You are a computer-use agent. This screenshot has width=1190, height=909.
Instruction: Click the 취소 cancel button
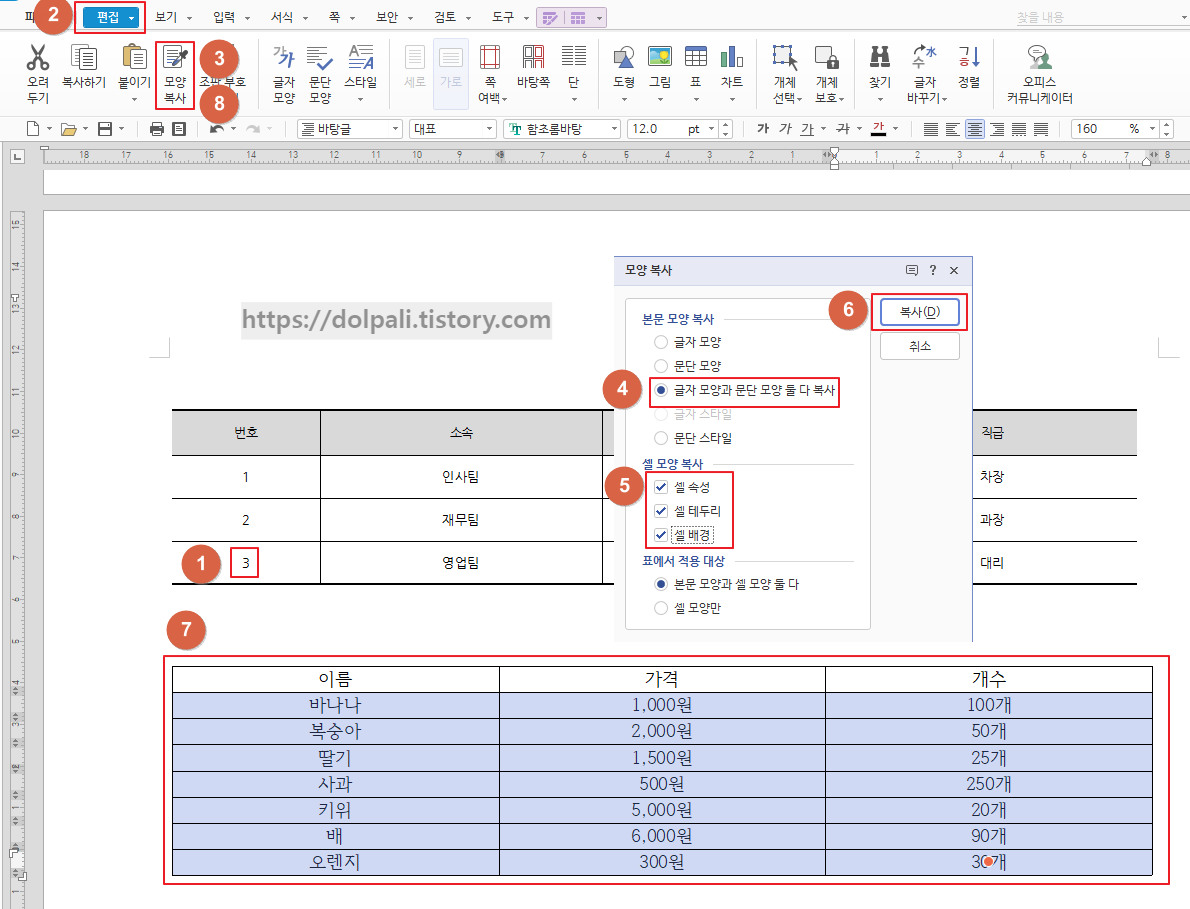[x=920, y=346]
